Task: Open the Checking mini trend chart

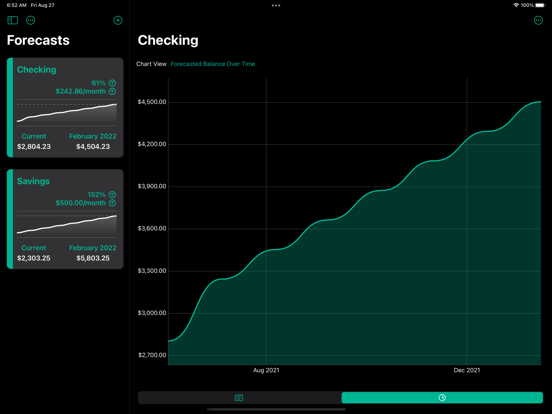Action: (x=67, y=113)
